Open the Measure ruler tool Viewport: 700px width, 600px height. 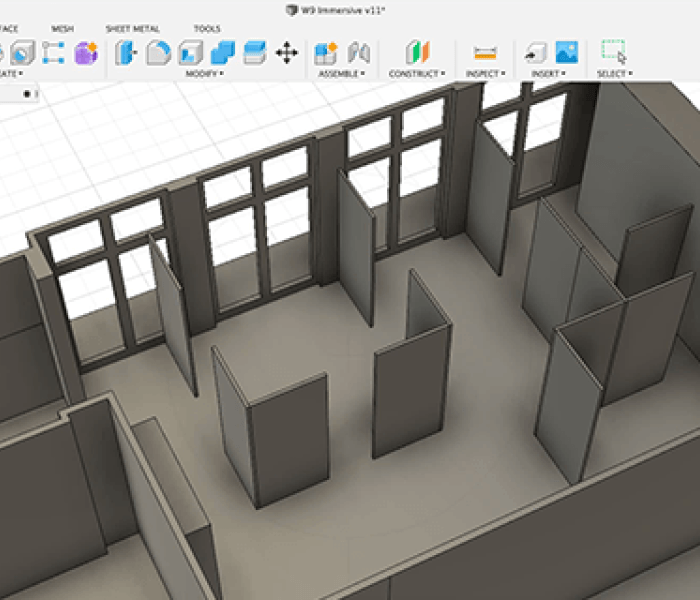[485, 52]
